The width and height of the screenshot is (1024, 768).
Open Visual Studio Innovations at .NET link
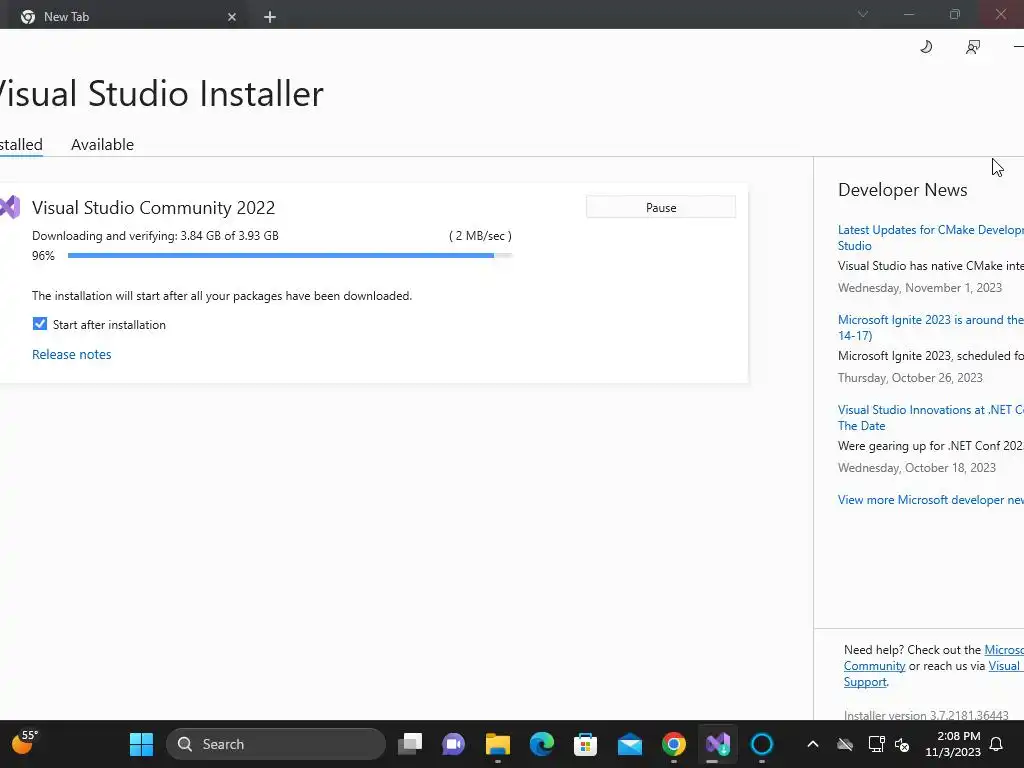[931, 418]
